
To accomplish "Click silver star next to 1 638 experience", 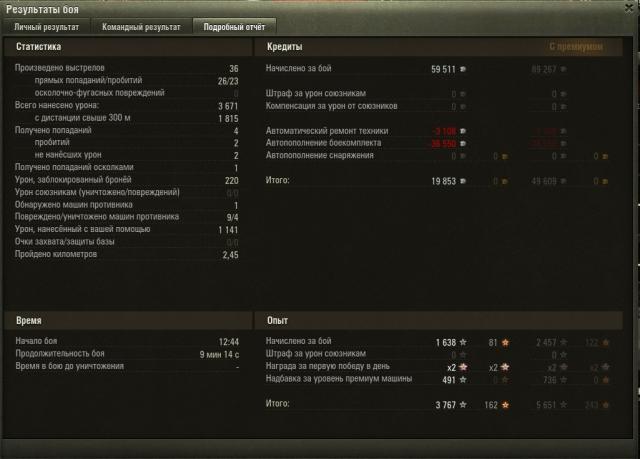I will click(x=463, y=342).
